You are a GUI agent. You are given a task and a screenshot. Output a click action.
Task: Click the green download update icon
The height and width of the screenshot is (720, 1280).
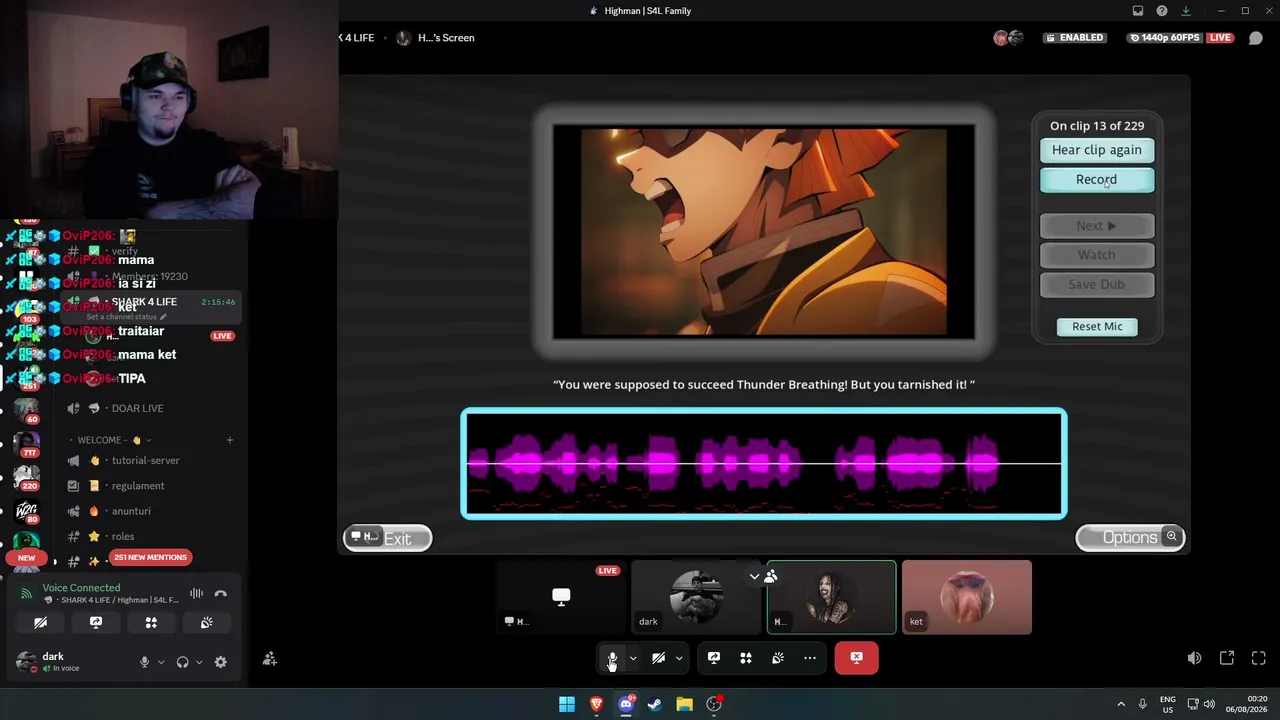coord(1186,11)
